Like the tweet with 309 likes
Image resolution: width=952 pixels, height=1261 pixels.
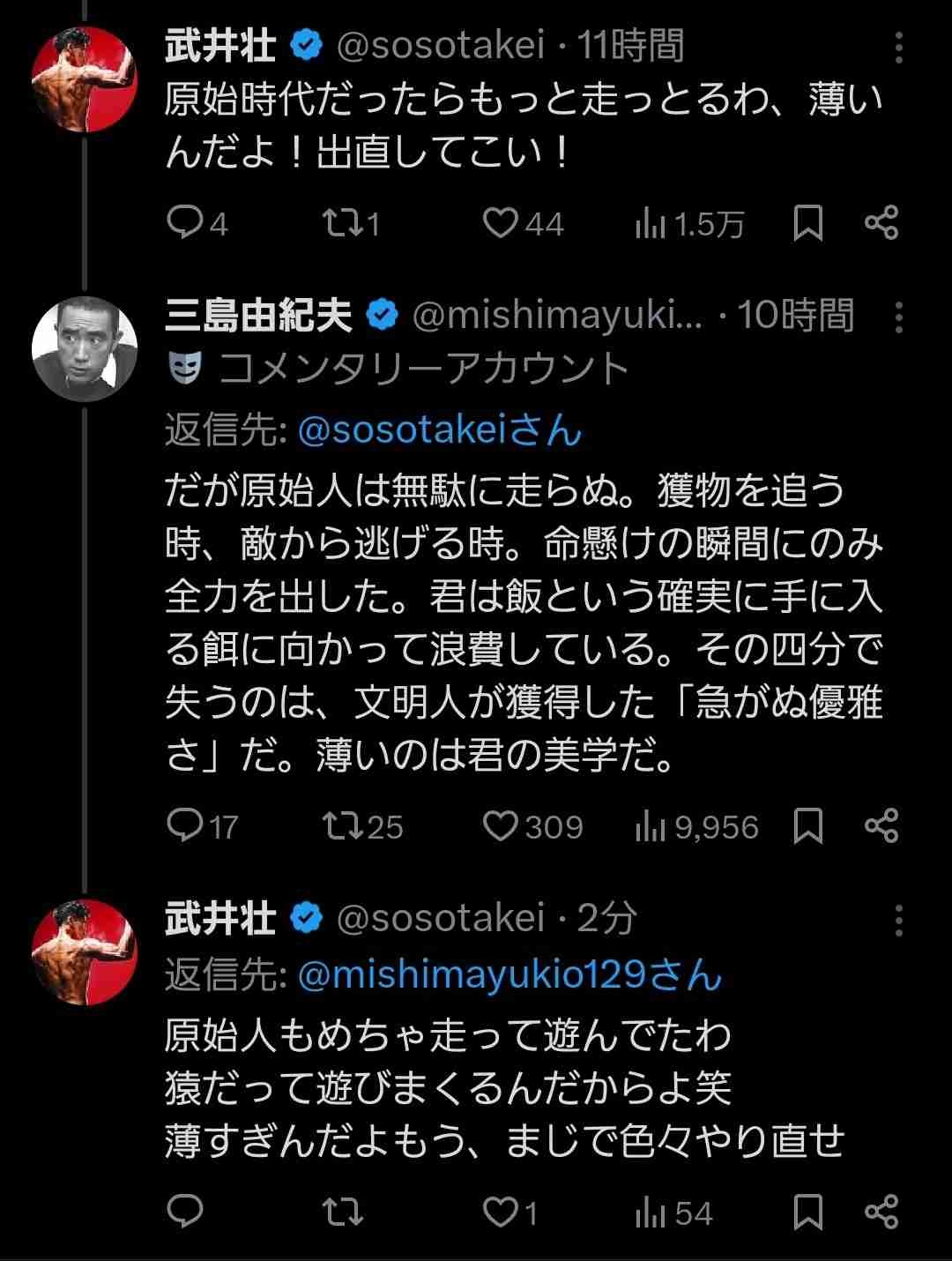tap(501, 826)
